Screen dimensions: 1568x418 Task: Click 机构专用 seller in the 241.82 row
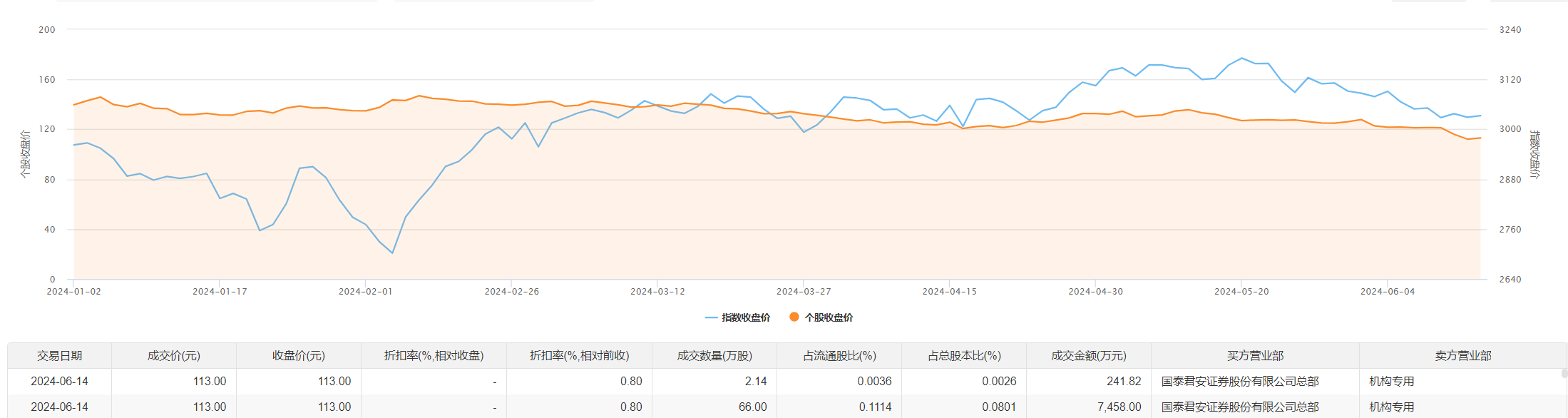tap(1392, 382)
